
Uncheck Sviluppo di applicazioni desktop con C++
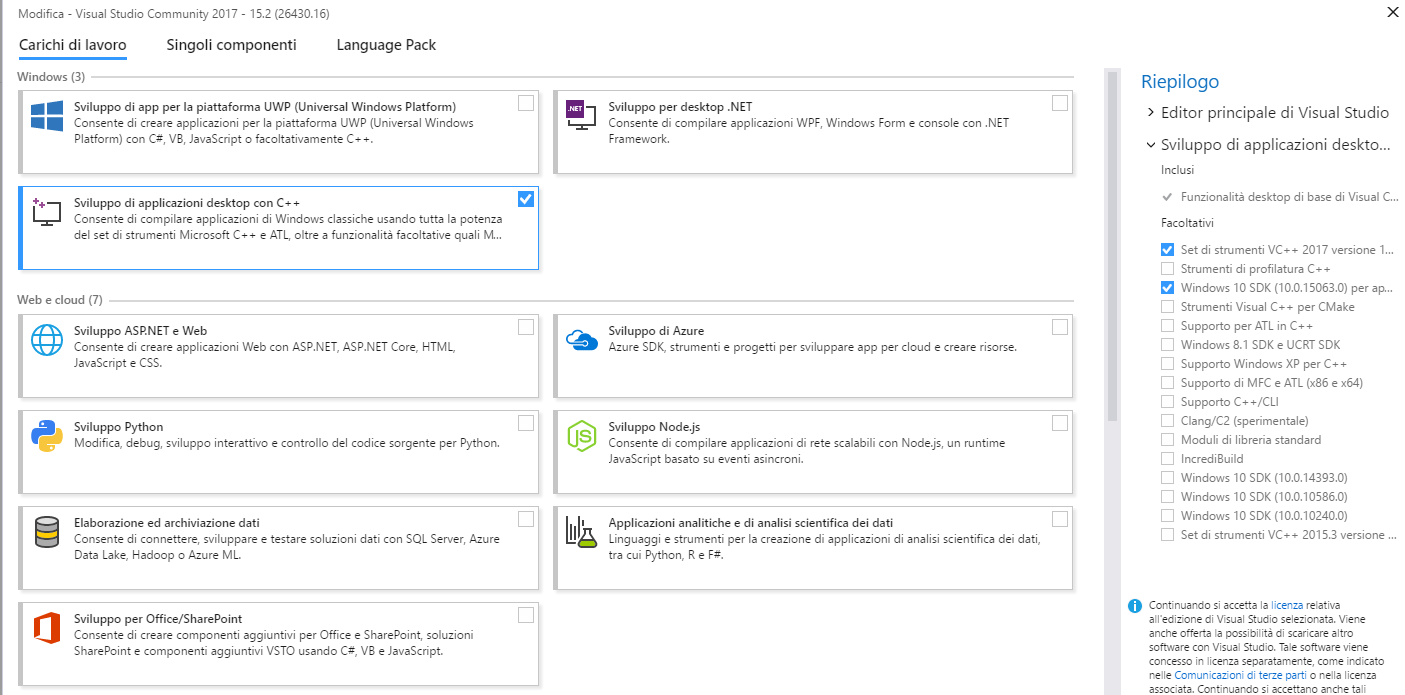(x=526, y=199)
